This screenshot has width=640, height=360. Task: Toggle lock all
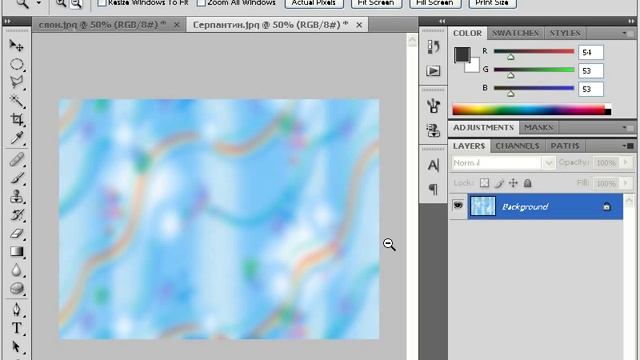[x=528, y=183]
